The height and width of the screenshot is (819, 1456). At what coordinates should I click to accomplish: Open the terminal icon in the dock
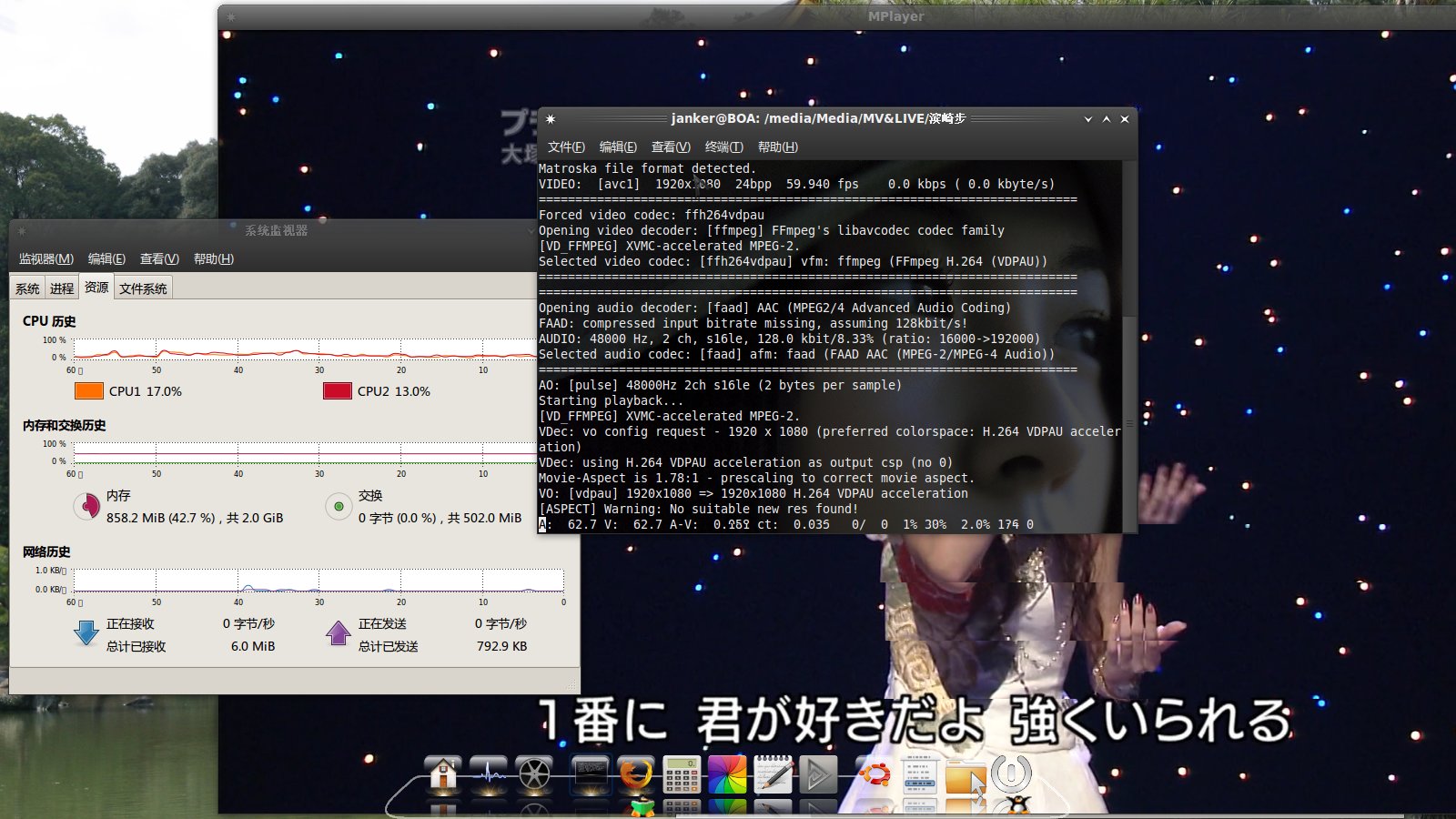(x=590, y=774)
